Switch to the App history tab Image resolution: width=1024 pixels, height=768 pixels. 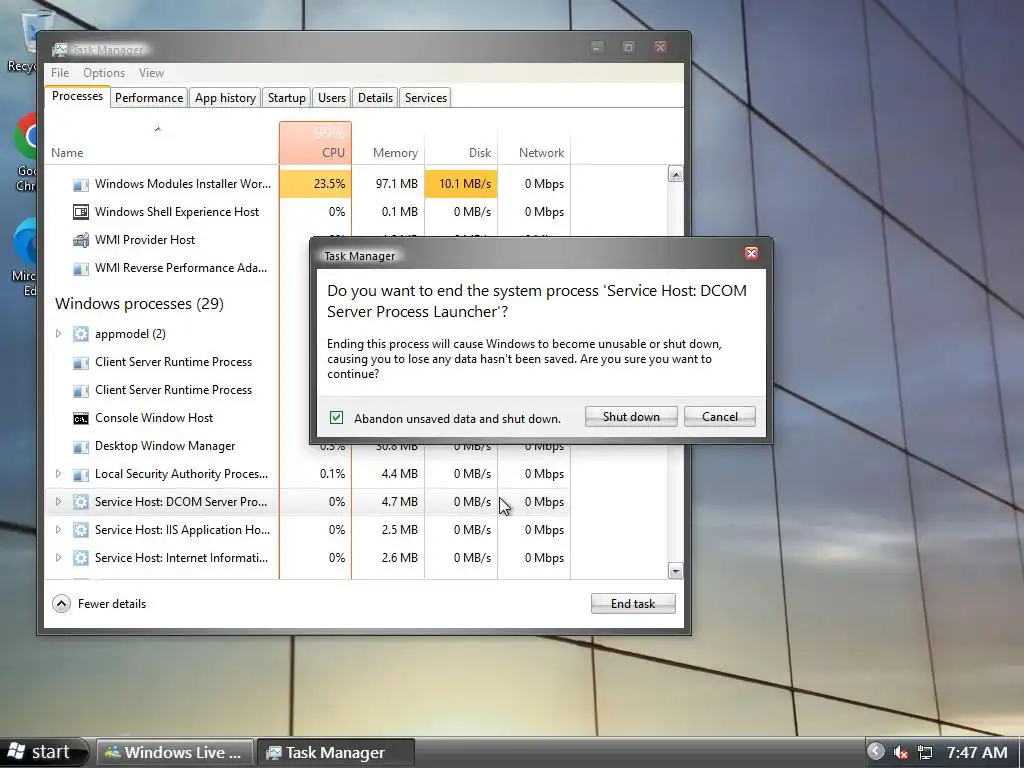tap(225, 98)
